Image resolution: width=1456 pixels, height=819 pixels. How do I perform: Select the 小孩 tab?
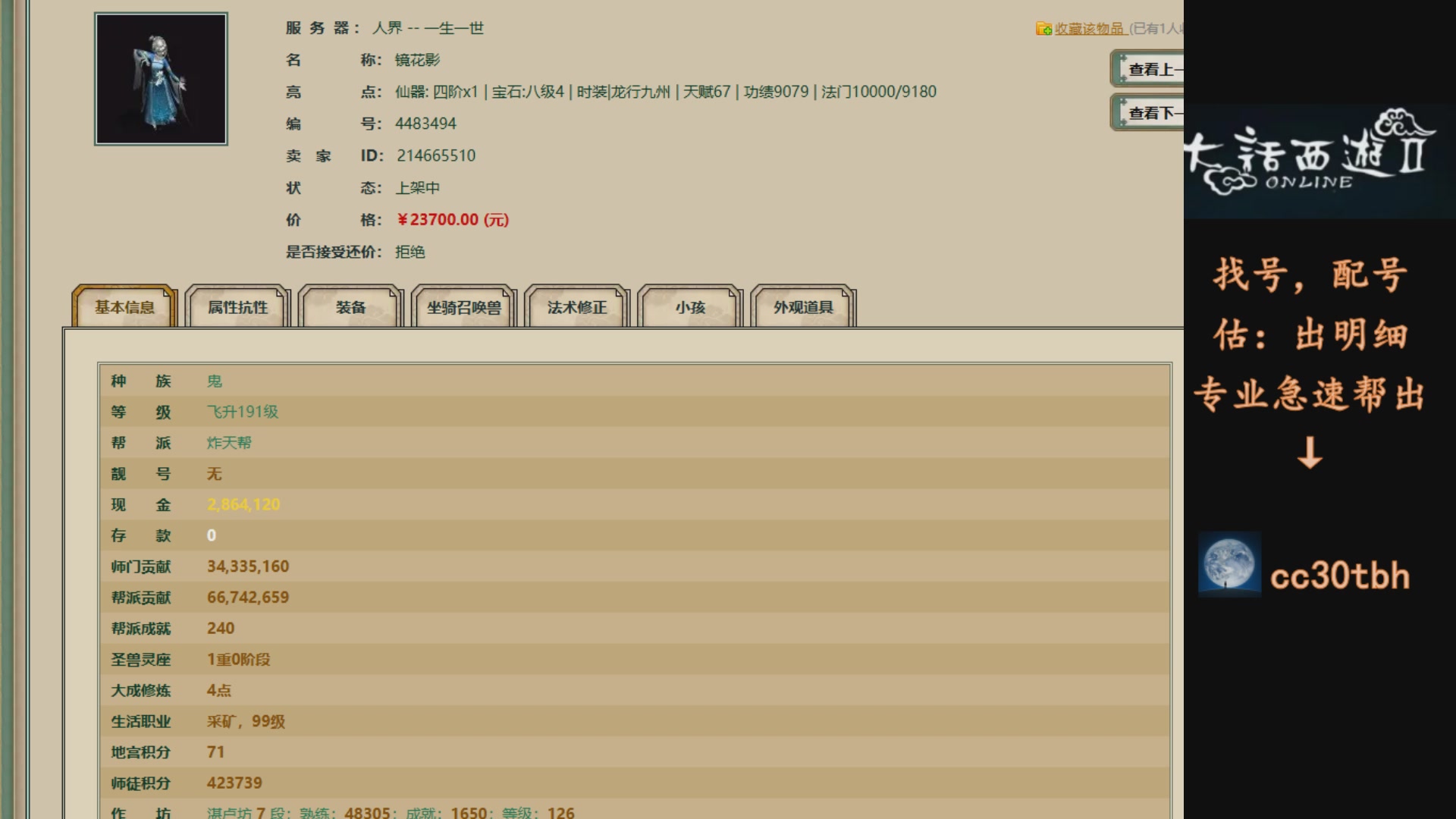pos(690,307)
